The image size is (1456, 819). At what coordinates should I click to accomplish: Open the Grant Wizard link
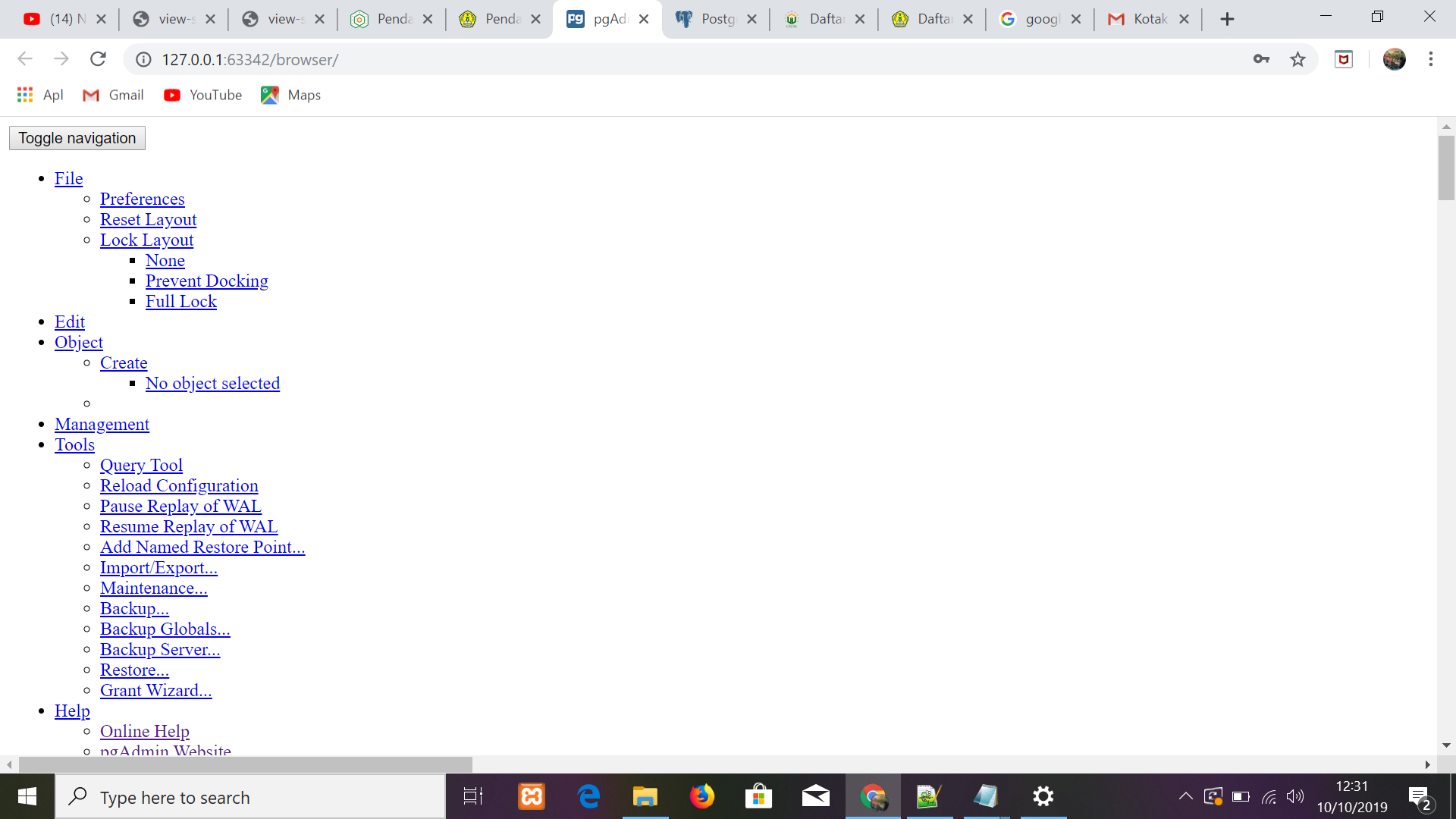(156, 690)
